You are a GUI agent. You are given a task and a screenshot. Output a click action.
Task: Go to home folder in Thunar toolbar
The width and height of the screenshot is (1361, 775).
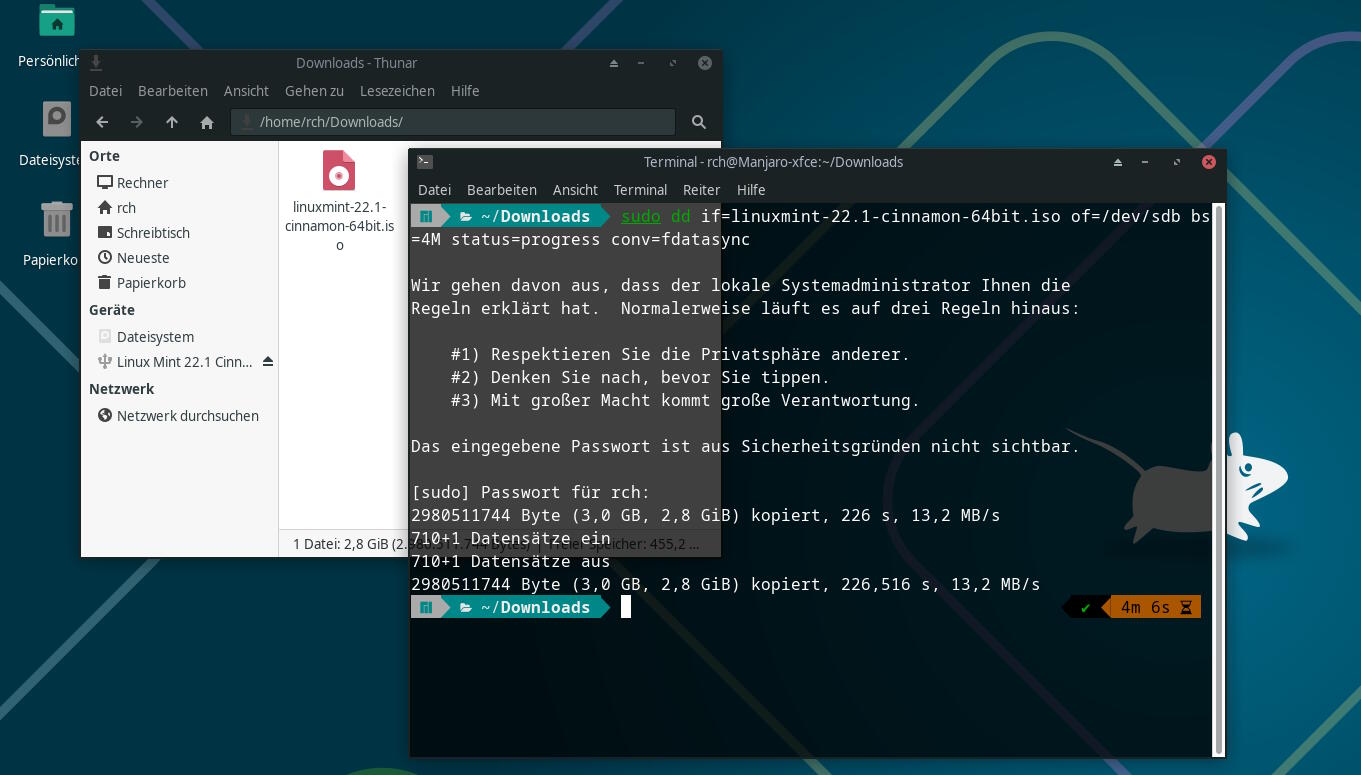[x=207, y=122]
